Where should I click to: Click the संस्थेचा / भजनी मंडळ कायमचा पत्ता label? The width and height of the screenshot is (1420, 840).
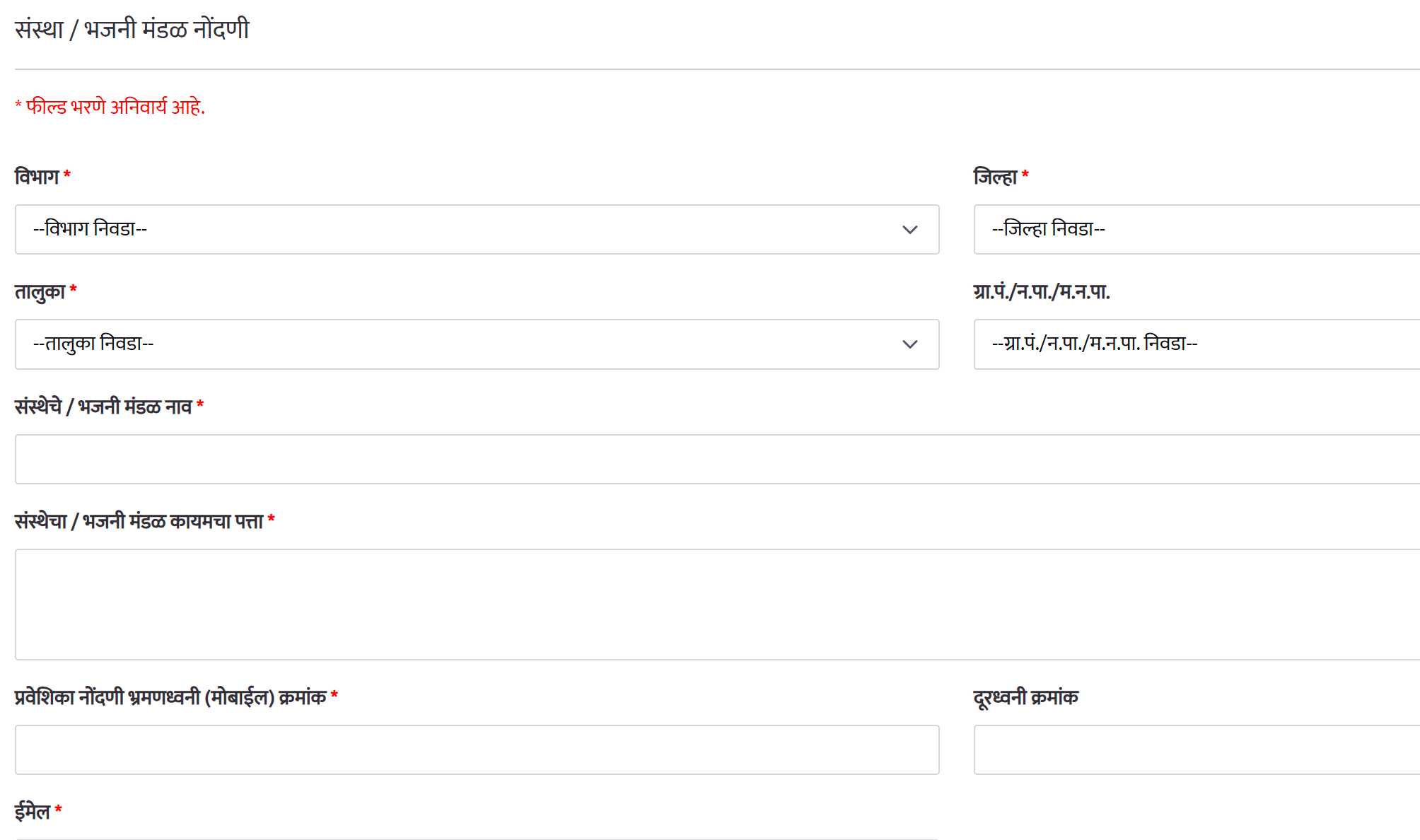(139, 522)
